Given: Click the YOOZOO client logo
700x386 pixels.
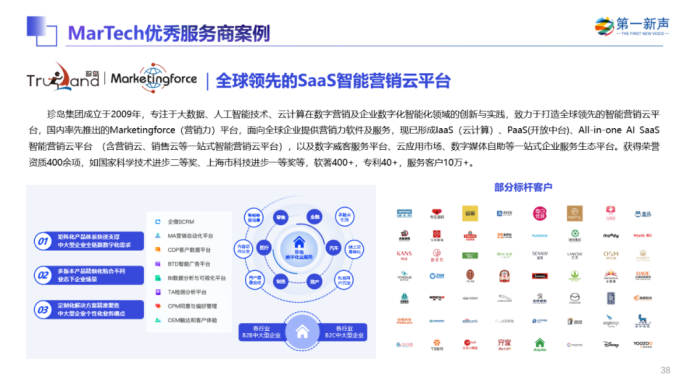Looking at the screenshot, I should (643, 344).
